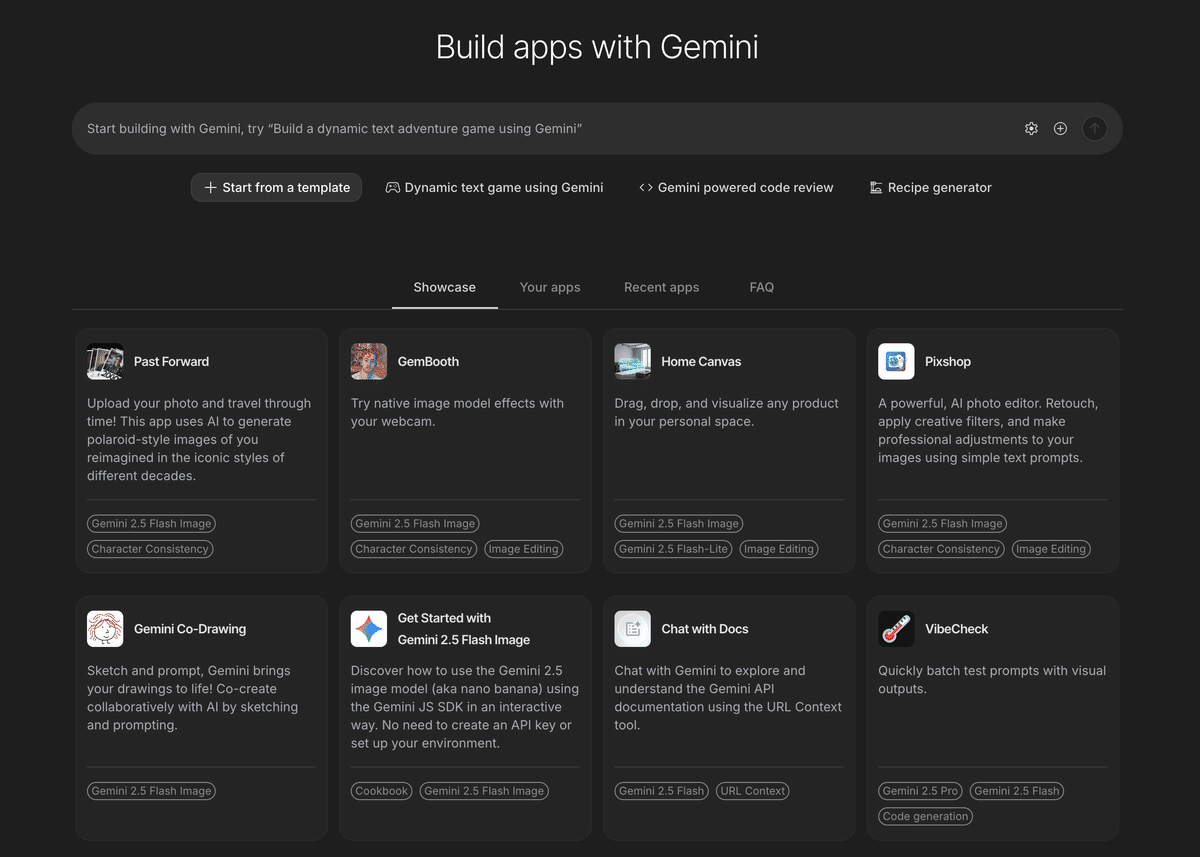1200x857 pixels.
Task: Click 'Try native image model effects' description
Action: tap(457, 412)
